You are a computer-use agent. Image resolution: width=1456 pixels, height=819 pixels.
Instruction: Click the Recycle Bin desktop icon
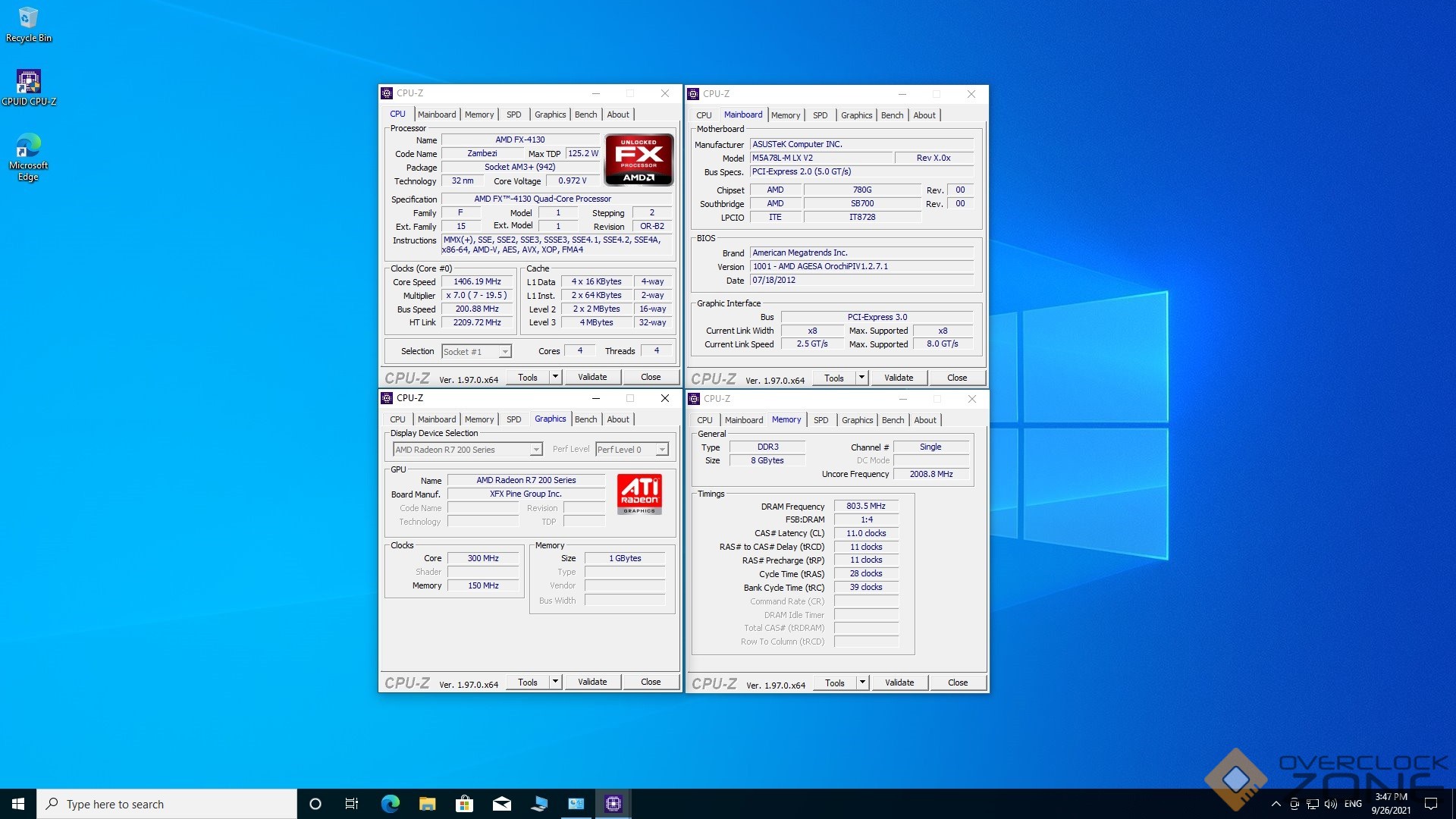[x=29, y=18]
